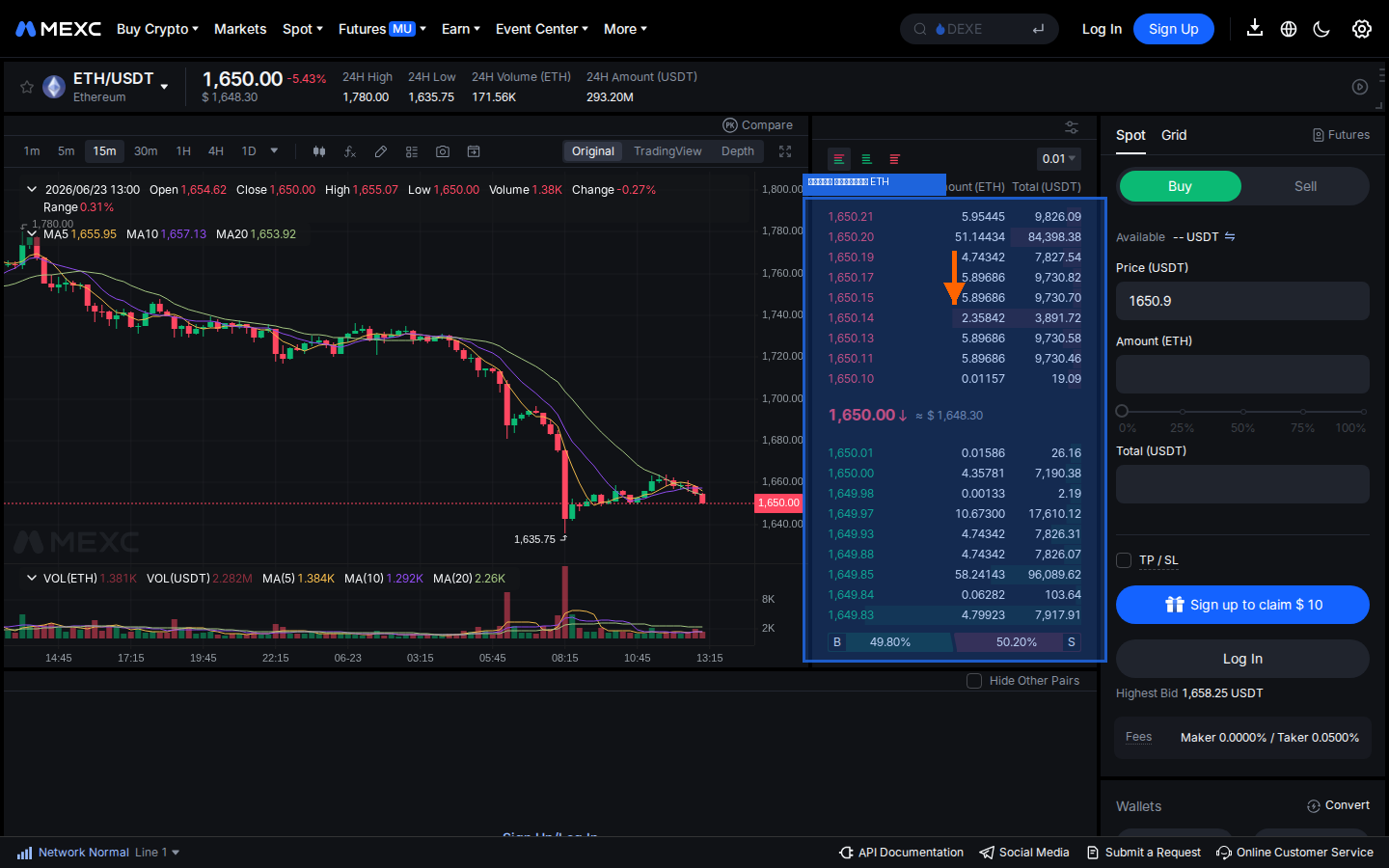Click Sign up to claim $10
1389x868 pixels.
tap(1242, 605)
